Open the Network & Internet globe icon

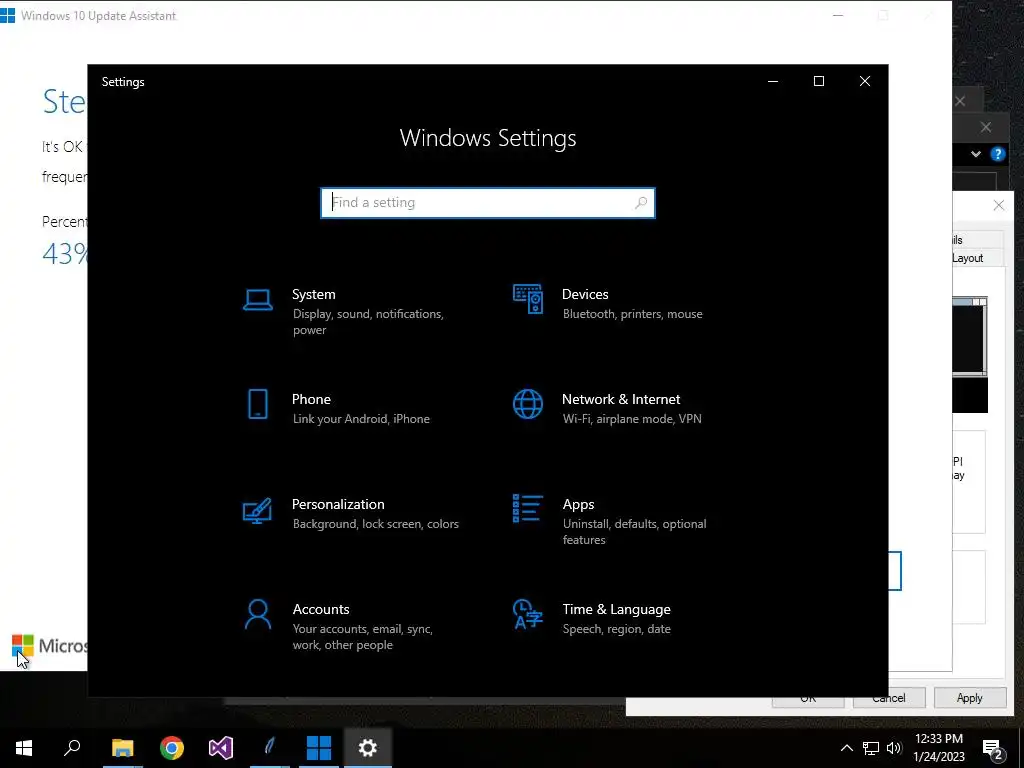[x=528, y=404]
